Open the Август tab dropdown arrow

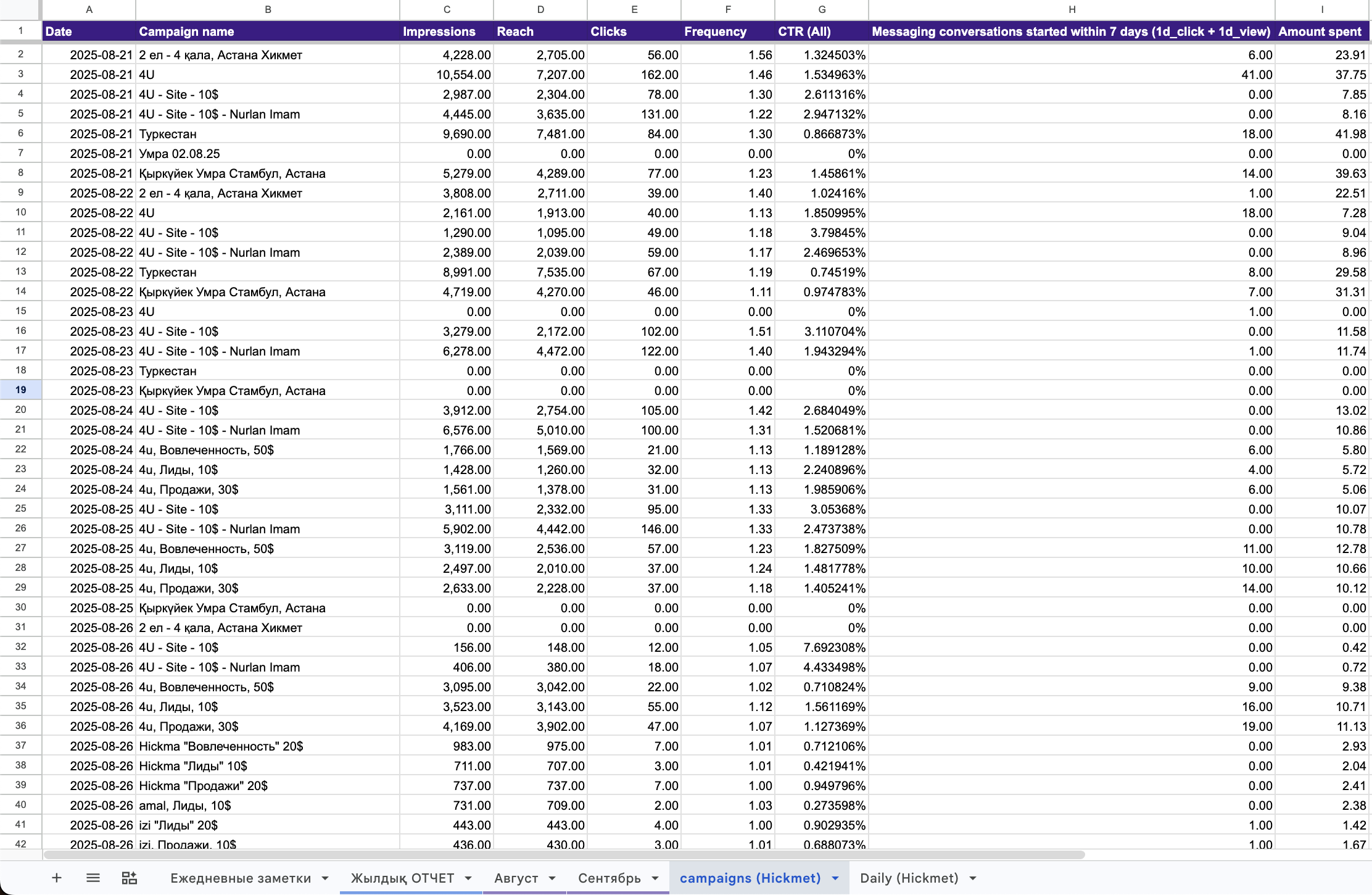[x=552, y=878]
